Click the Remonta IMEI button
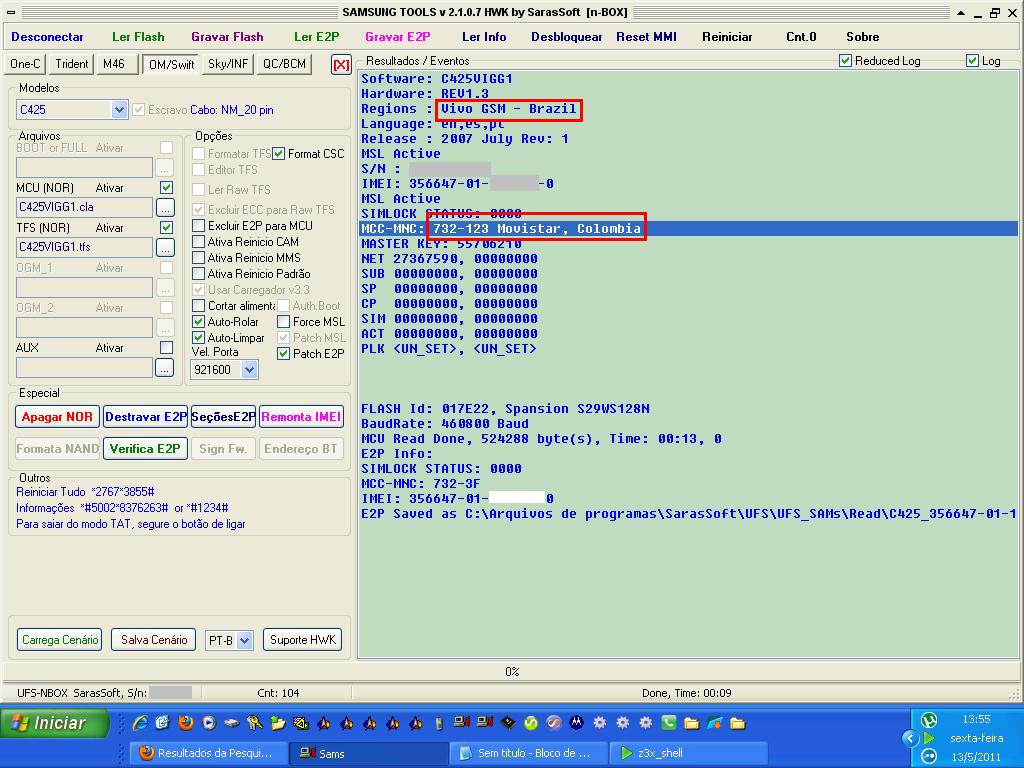The width and height of the screenshot is (1024, 768). (x=301, y=417)
